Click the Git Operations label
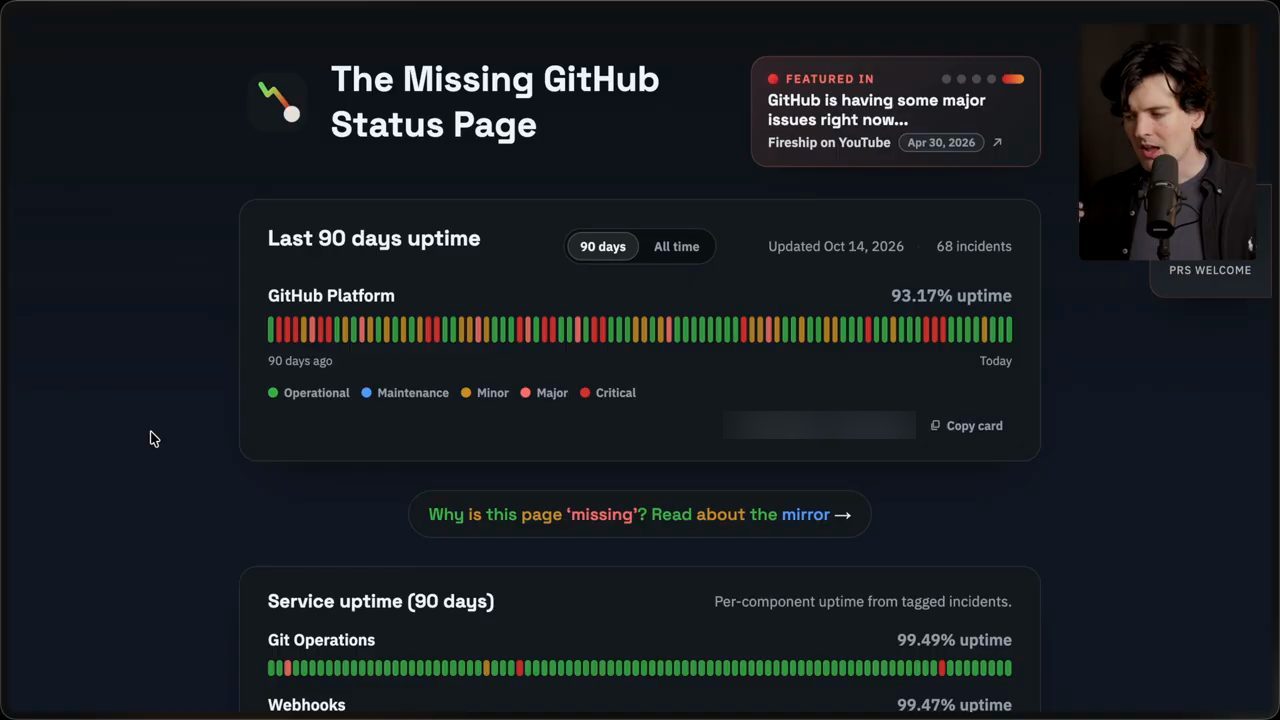The width and height of the screenshot is (1280, 720). click(321, 640)
